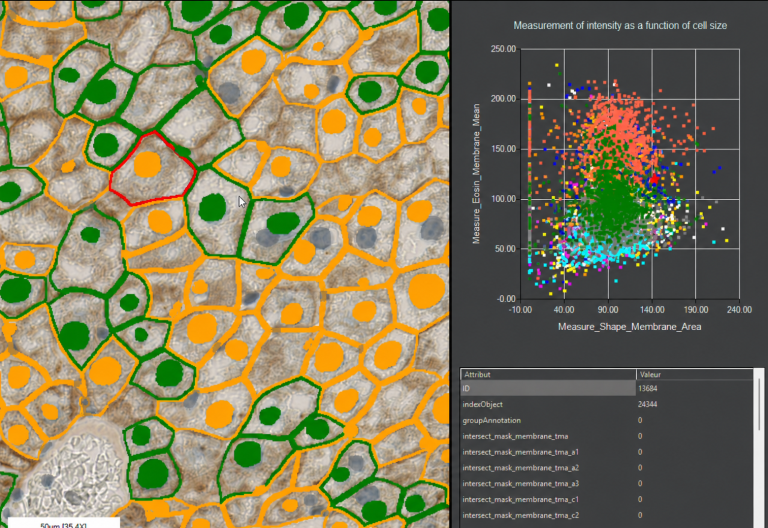Select the indexObject attribute row
This screenshot has height=528, width=768.
tap(608, 405)
